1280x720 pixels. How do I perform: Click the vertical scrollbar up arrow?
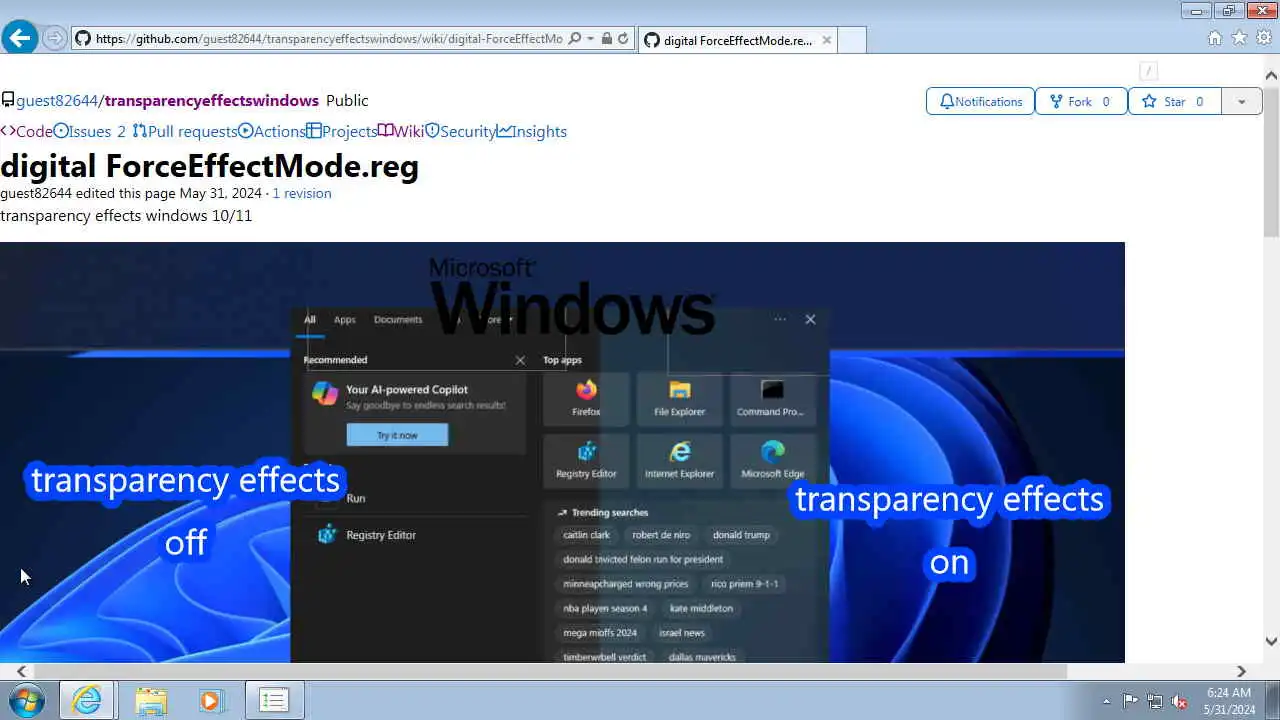point(1271,76)
